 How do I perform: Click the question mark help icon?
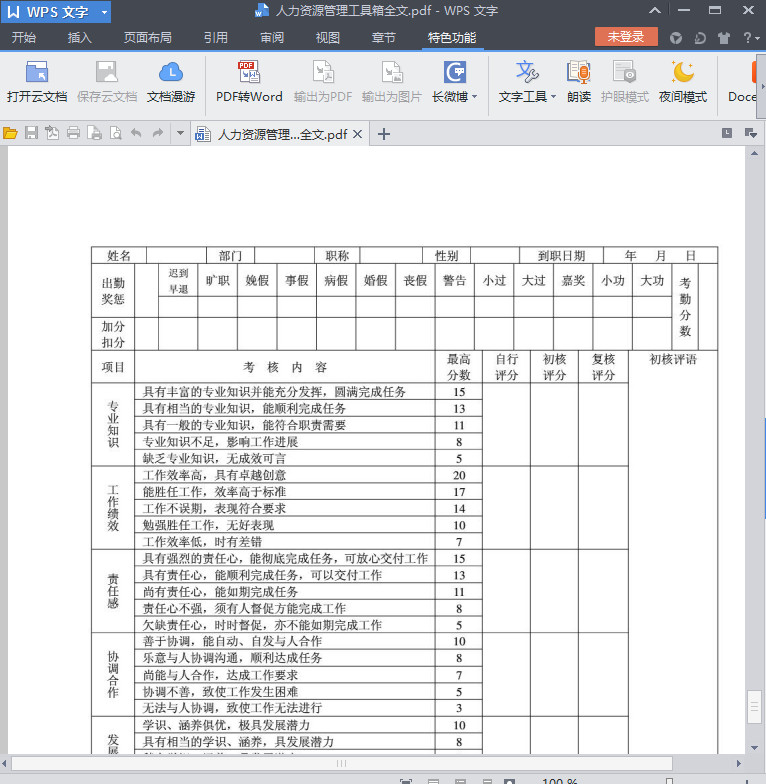pyautogui.click(x=747, y=38)
